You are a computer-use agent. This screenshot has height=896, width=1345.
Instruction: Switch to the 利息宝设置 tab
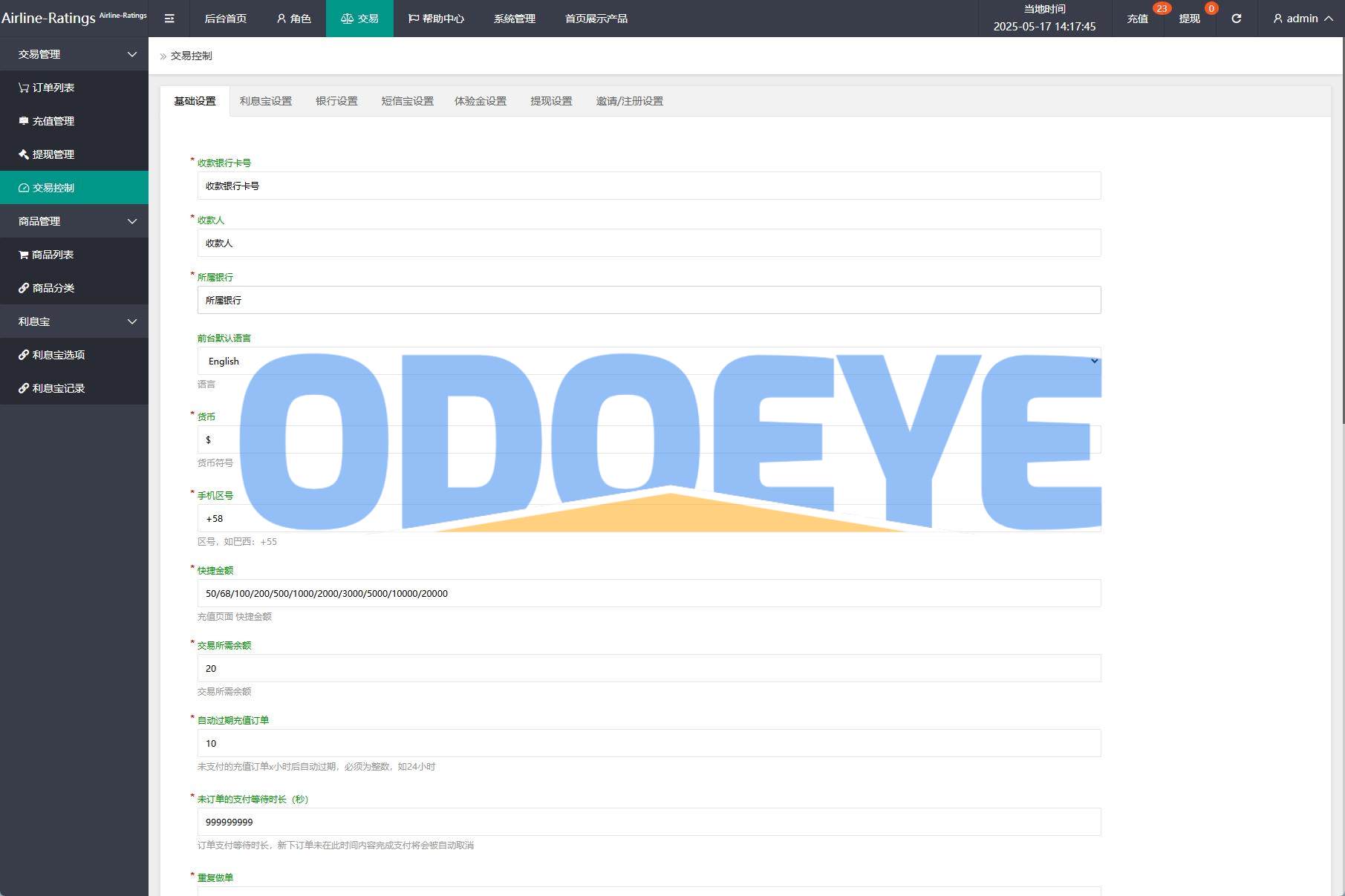point(266,101)
